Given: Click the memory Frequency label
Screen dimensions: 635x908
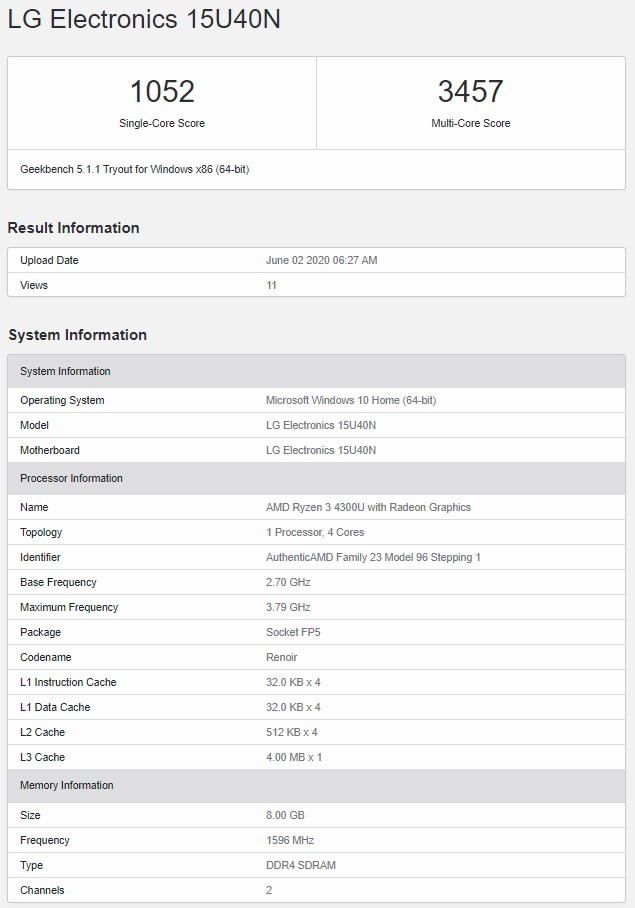Looking at the screenshot, I should [x=45, y=840].
